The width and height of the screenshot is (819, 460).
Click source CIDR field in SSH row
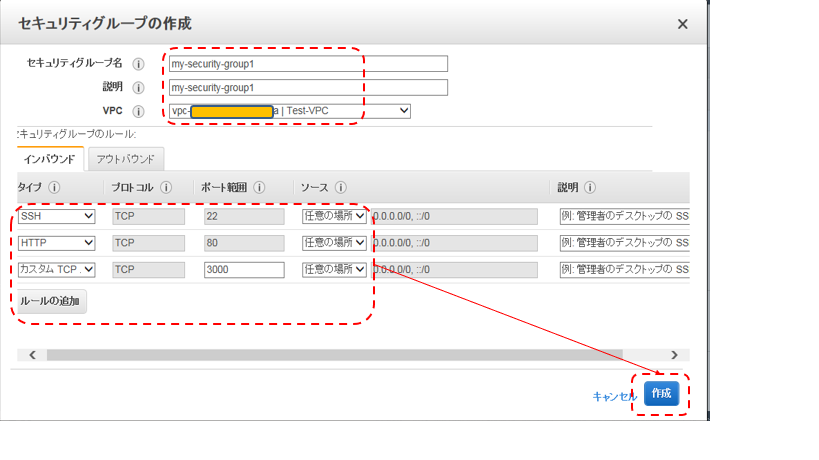pos(454,216)
